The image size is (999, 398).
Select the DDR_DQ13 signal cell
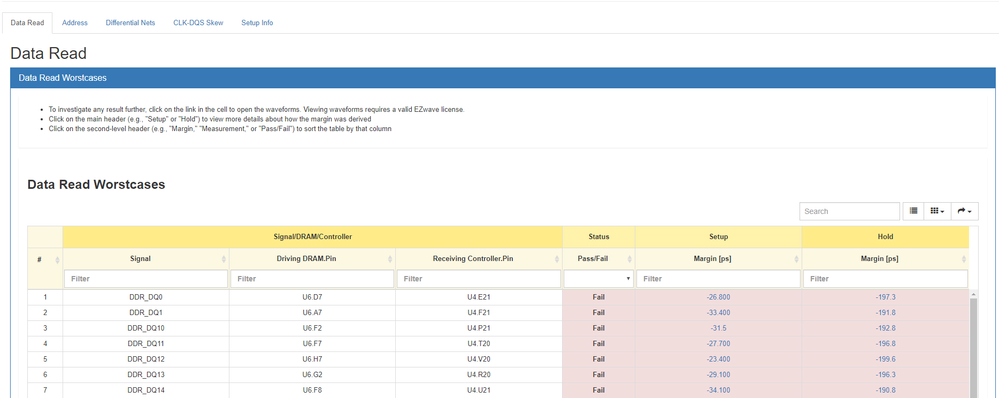coord(146,374)
